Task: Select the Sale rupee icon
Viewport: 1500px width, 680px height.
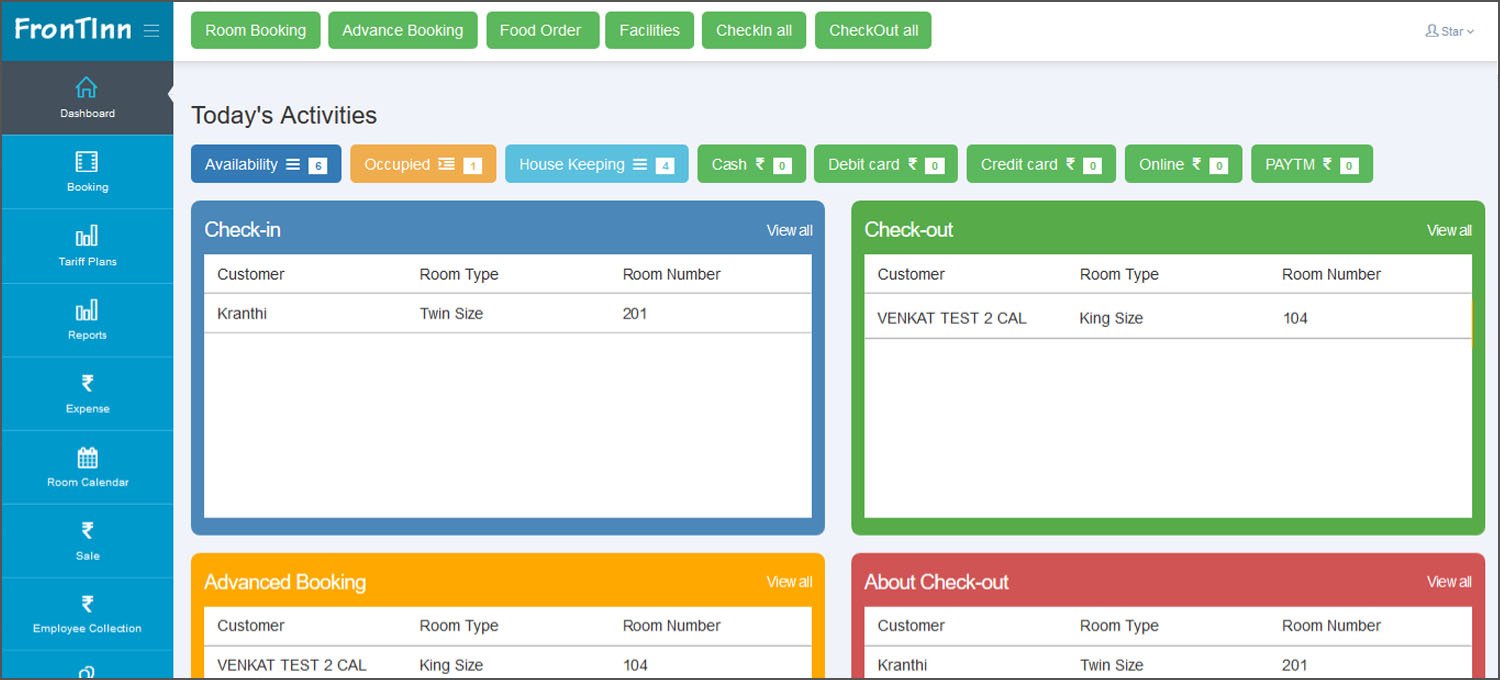Action: [87, 531]
